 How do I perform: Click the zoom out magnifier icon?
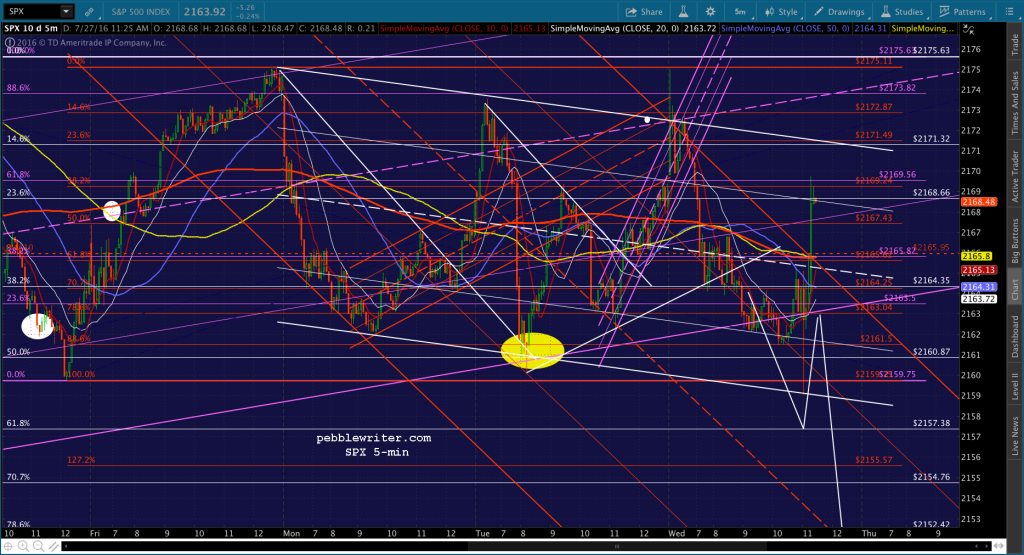[x=38, y=547]
